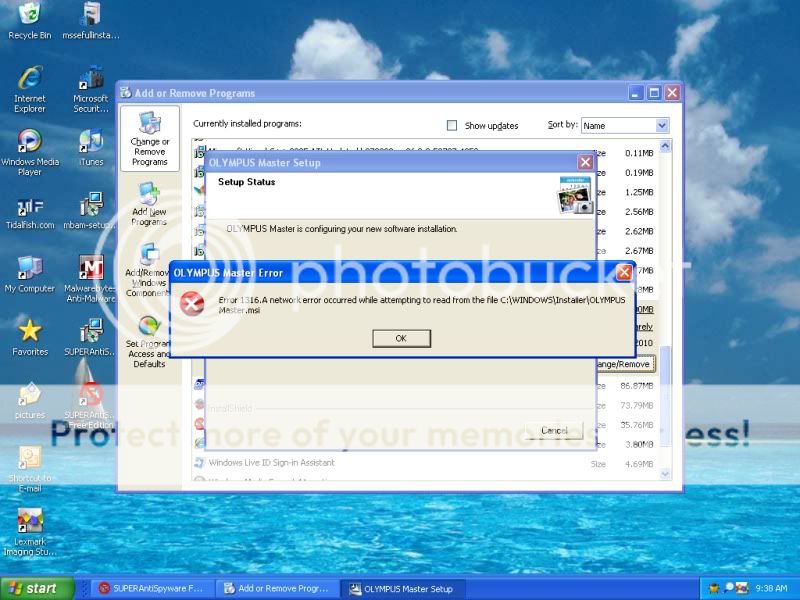Screen dimensions: 800x600
Task: Maximize the Add or Remove Programs window
Action: 654,93
